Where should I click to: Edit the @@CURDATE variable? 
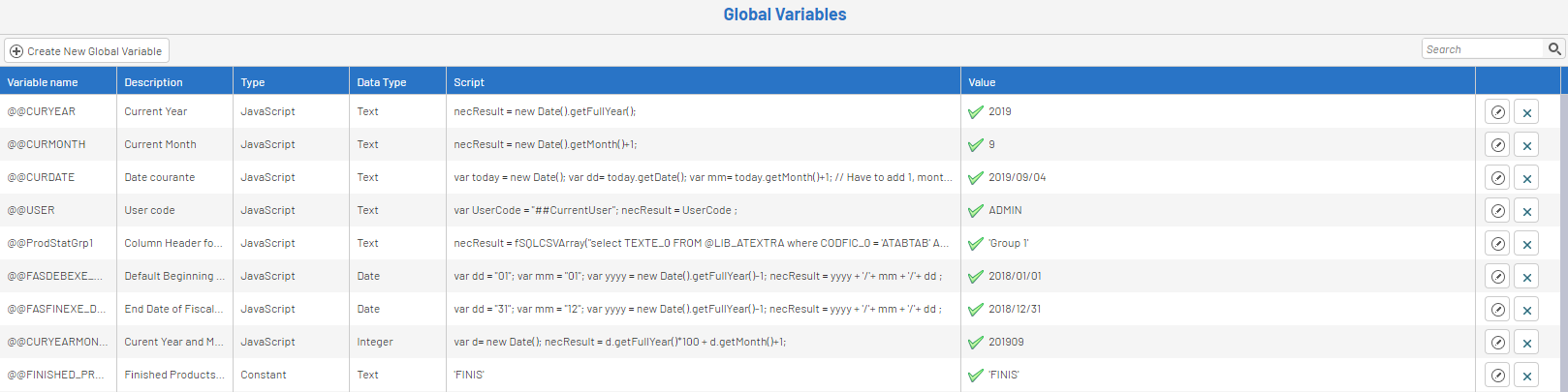click(1497, 178)
